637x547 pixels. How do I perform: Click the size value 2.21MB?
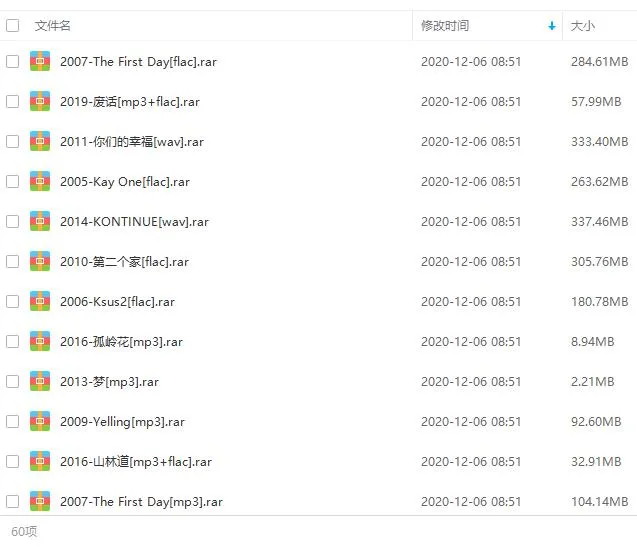pos(592,382)
